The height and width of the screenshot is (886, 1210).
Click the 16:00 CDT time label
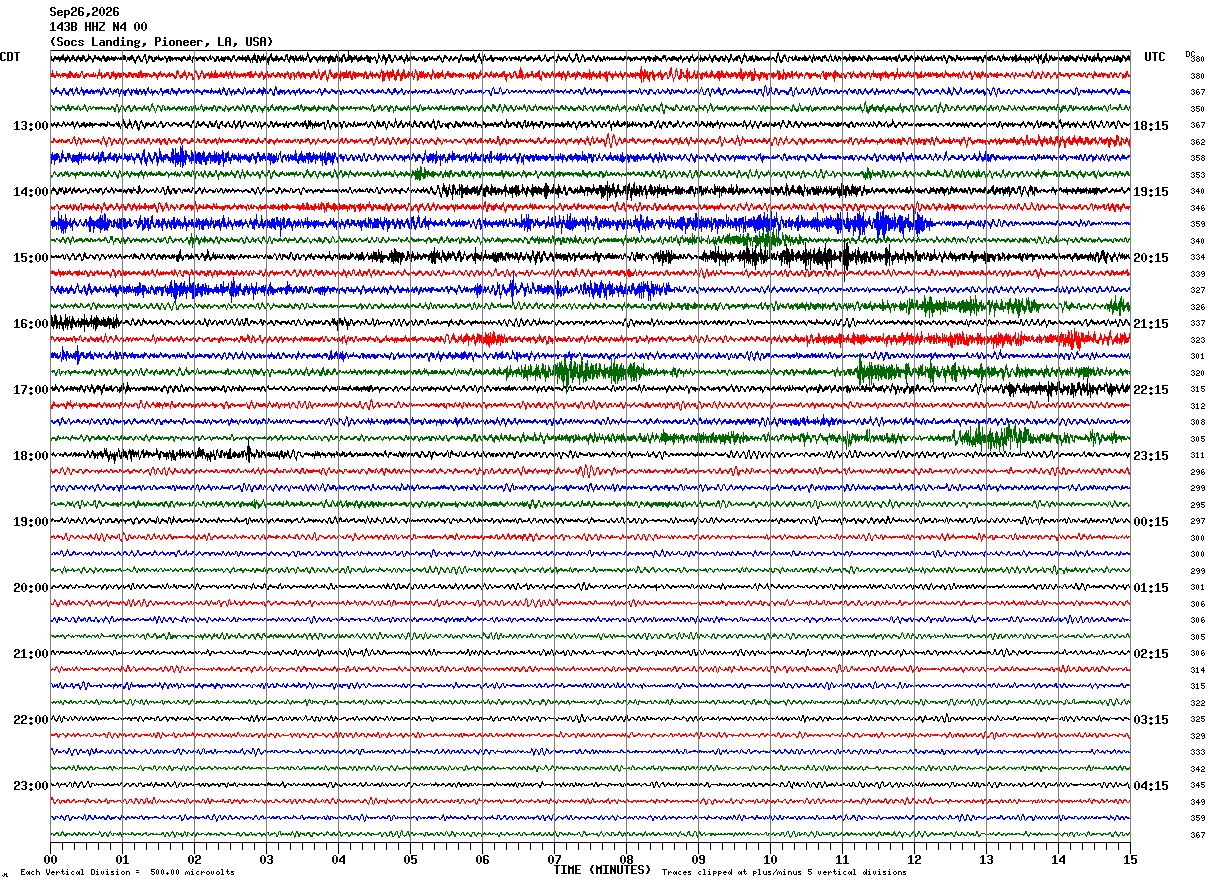click(30, 324)
